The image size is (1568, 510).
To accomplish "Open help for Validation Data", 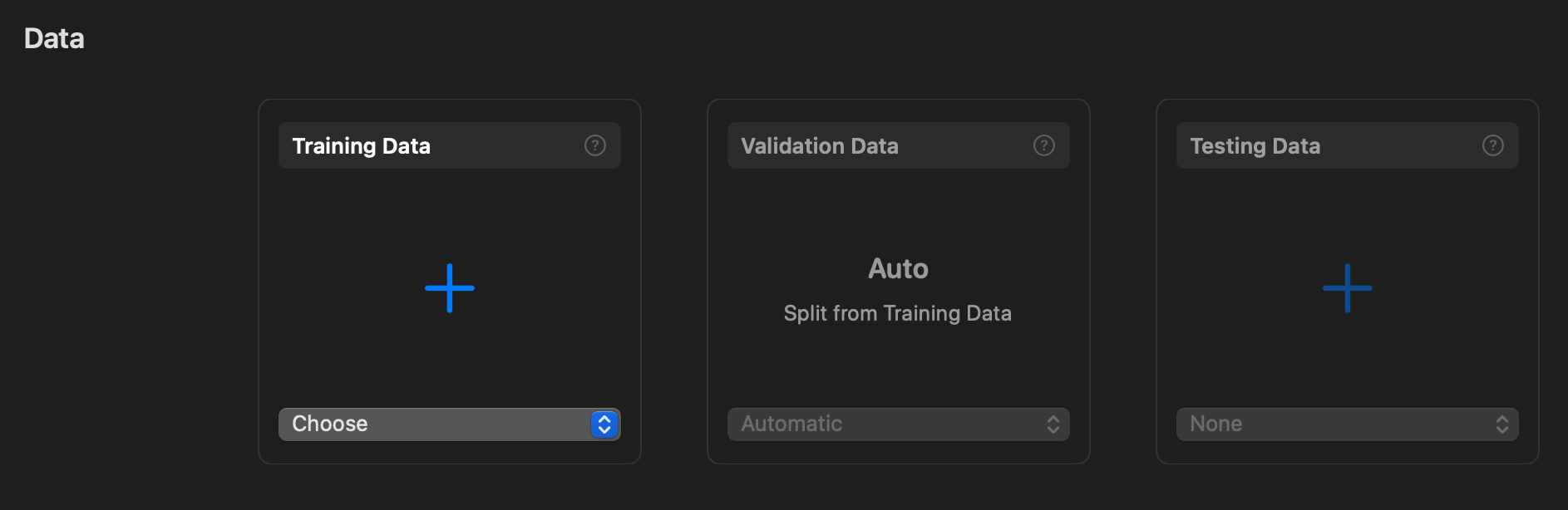I will coord(1044,145).
